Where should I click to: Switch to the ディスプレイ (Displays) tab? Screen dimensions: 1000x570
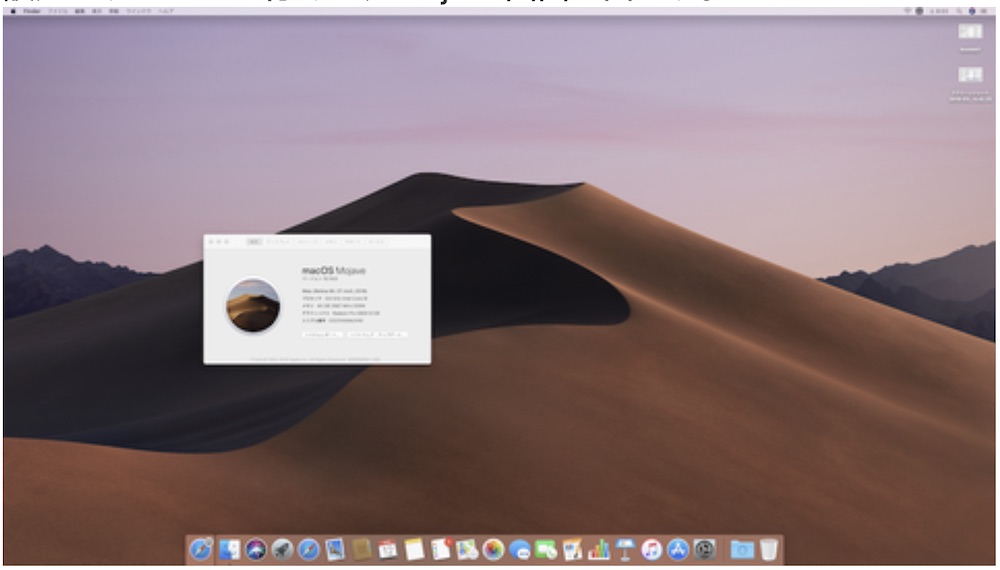pyautogui.click(x=278, y=242)
